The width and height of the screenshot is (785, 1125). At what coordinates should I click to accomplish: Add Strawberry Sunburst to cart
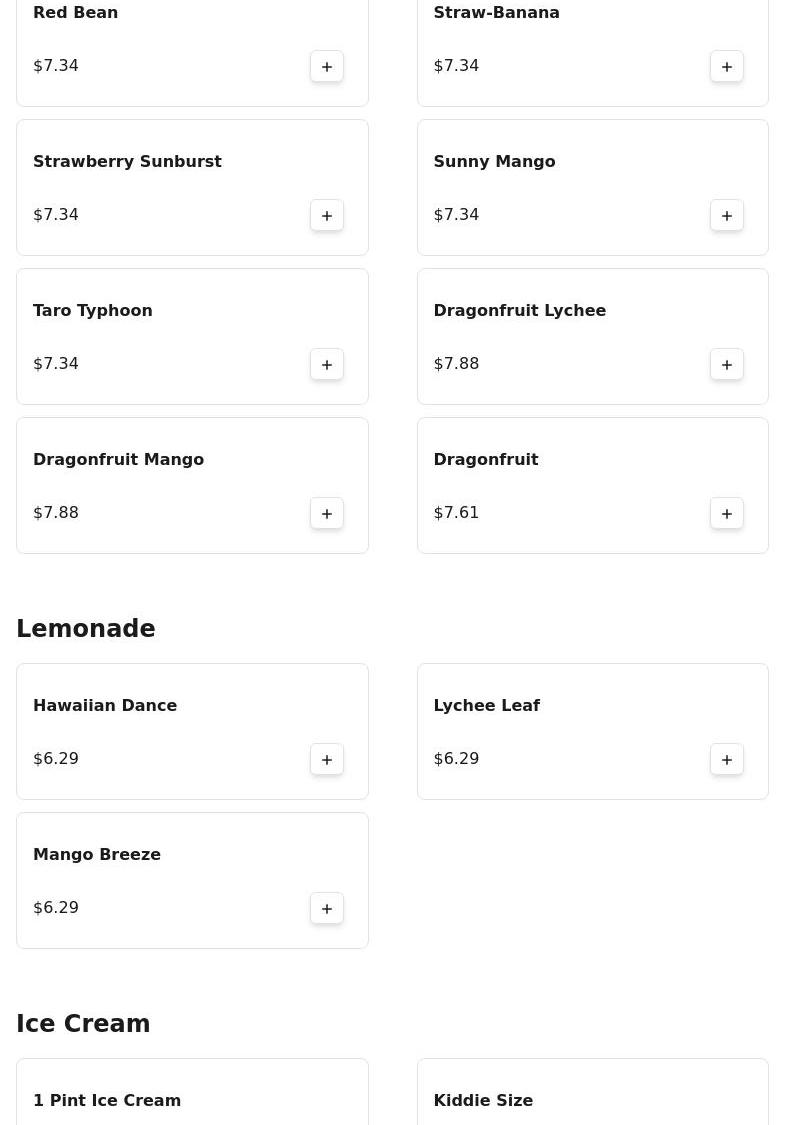coord(326,215)
